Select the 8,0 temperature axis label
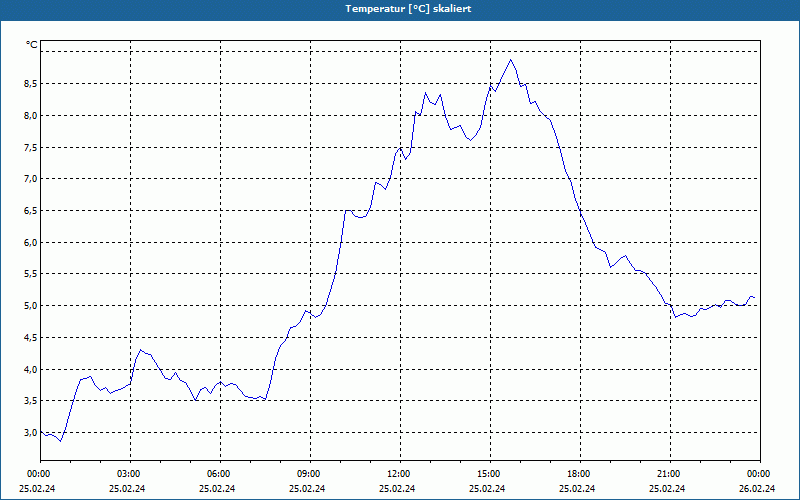800x500 pixels. pyautogui.click(x=30, y=115)
